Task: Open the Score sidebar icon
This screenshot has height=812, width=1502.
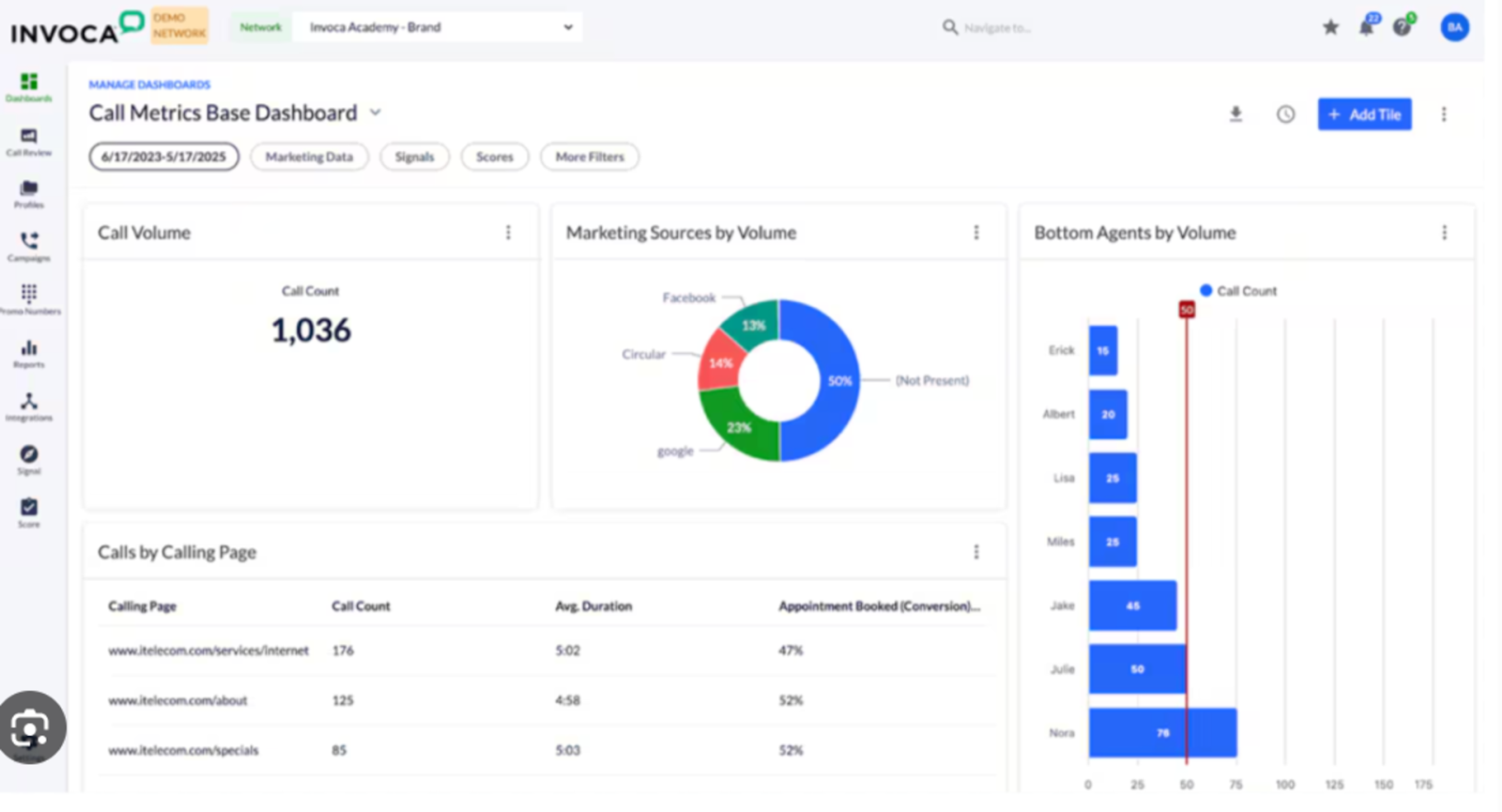Action: coord(29,513)
